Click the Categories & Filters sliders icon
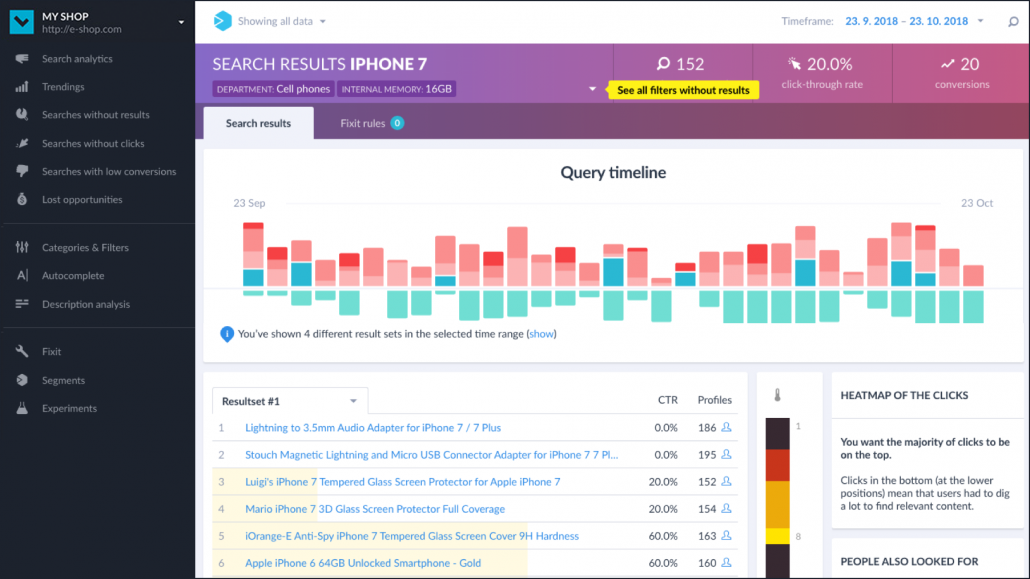 coord(22,247)
